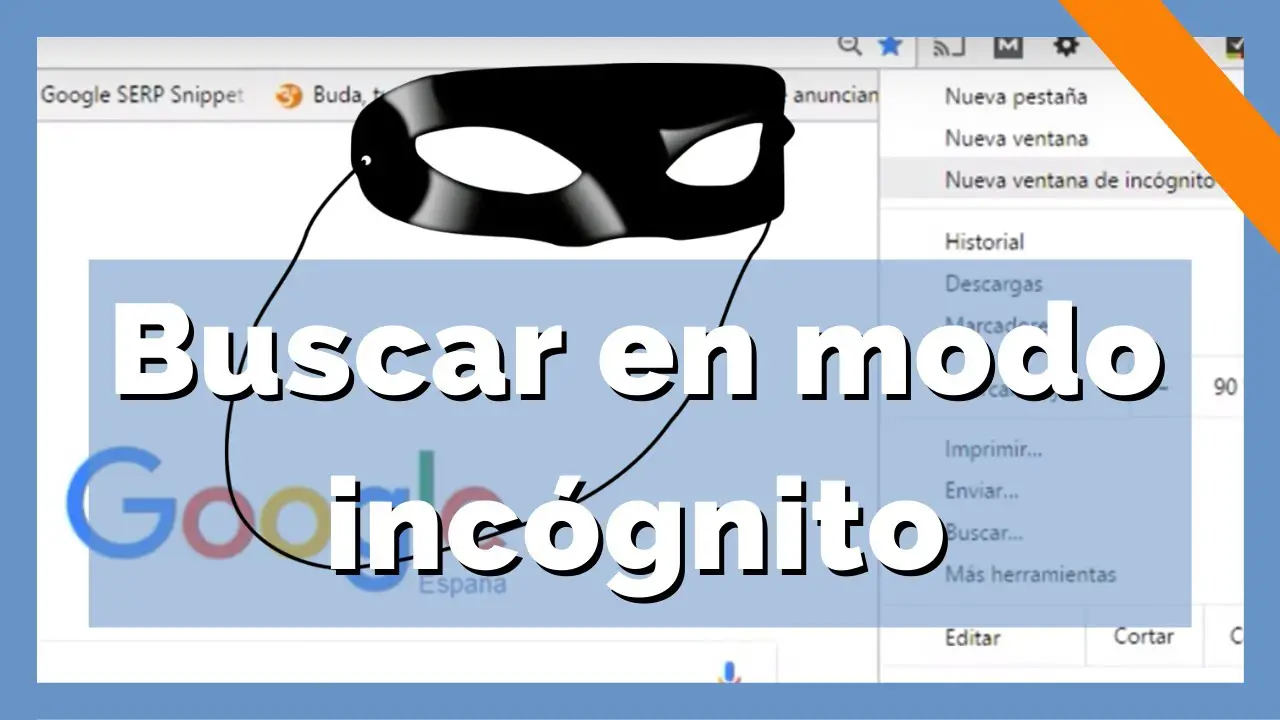Click the blue bookmark star icon
1280x720 pixels.
[890, 46]
